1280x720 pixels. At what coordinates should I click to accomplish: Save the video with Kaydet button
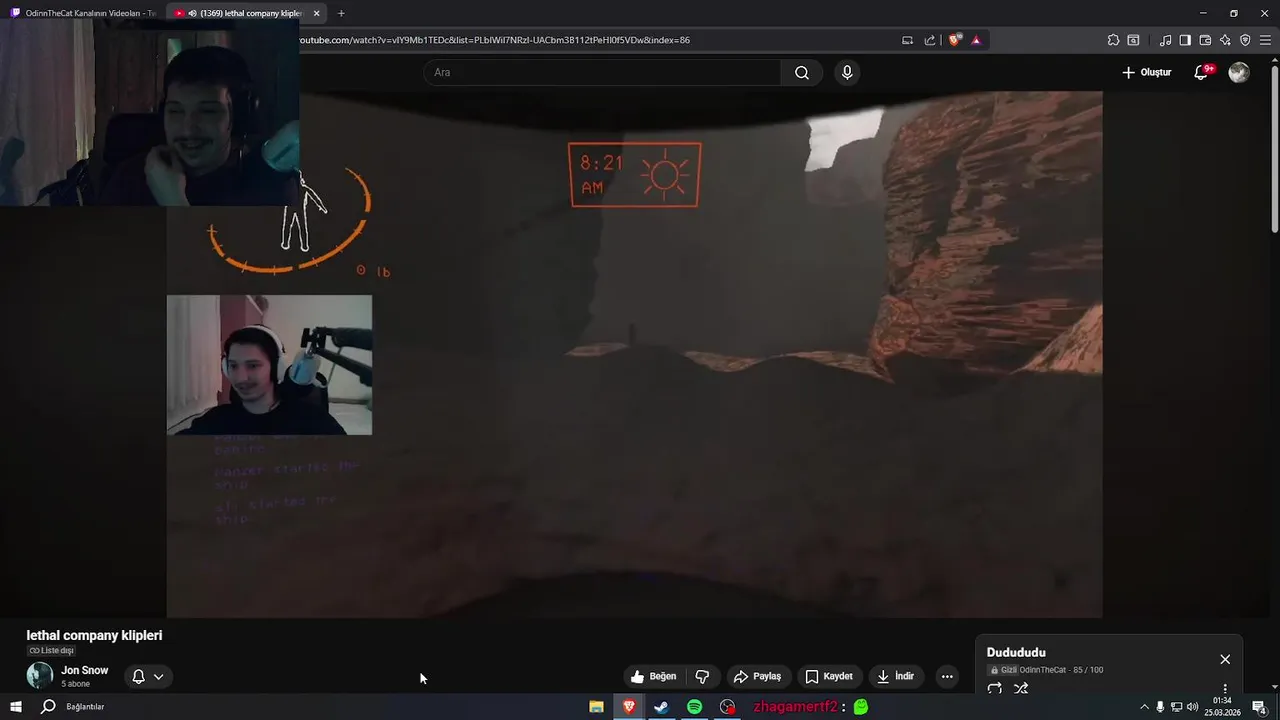pyautogui.click(x=829, y=676)
